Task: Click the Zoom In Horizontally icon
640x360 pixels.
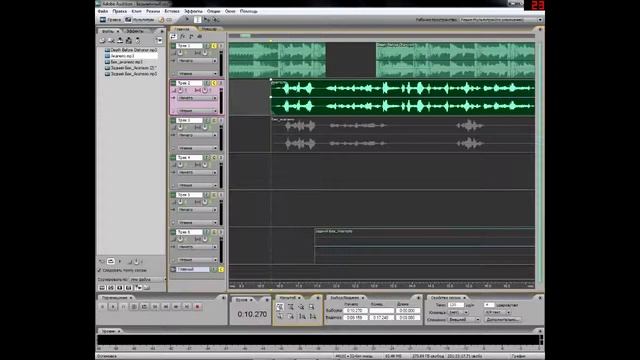Action: click(x=280, y=307)
